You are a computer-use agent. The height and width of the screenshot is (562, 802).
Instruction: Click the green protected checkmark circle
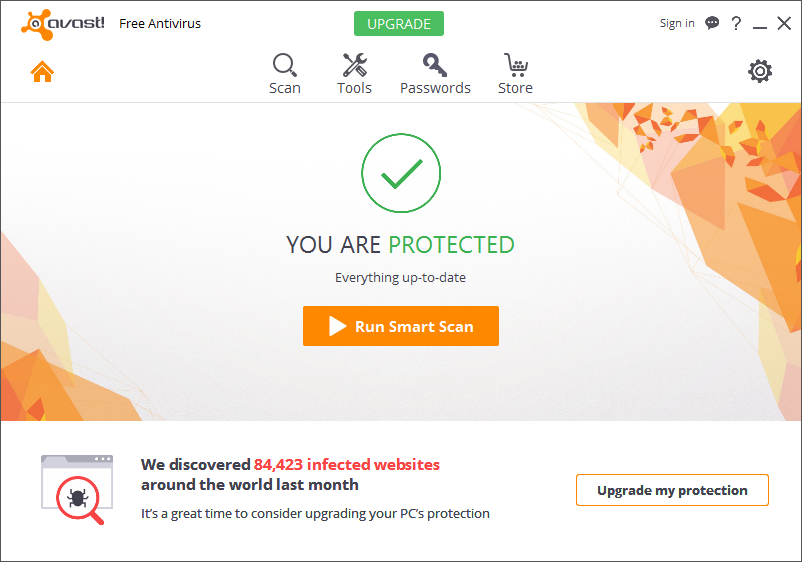(x=401, y=174)
